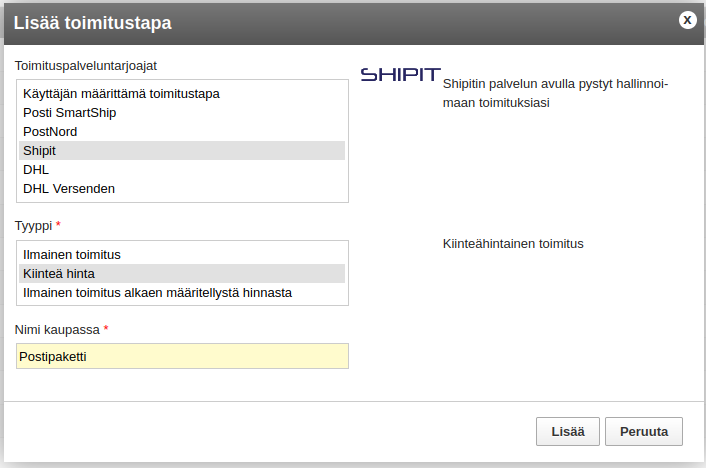
Task: Pick PostNord in delivery providers list
Action: pos(182,132)
